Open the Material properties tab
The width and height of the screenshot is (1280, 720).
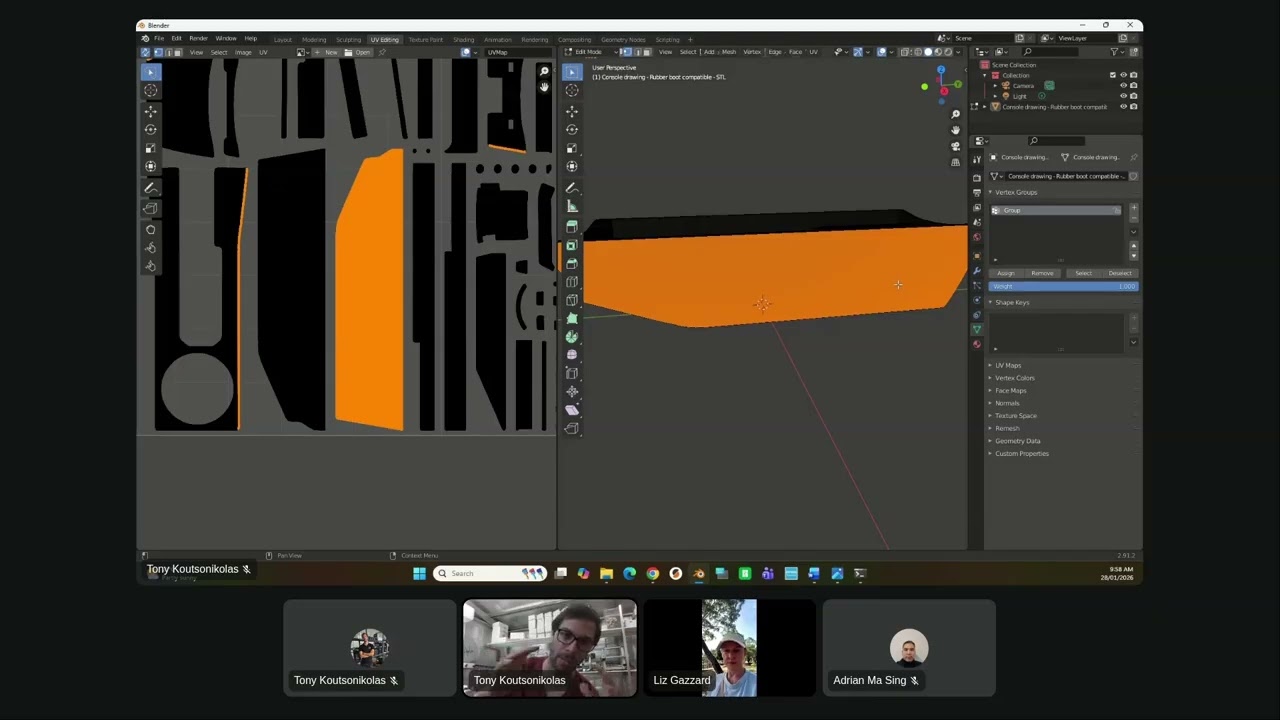coord(977,344)
